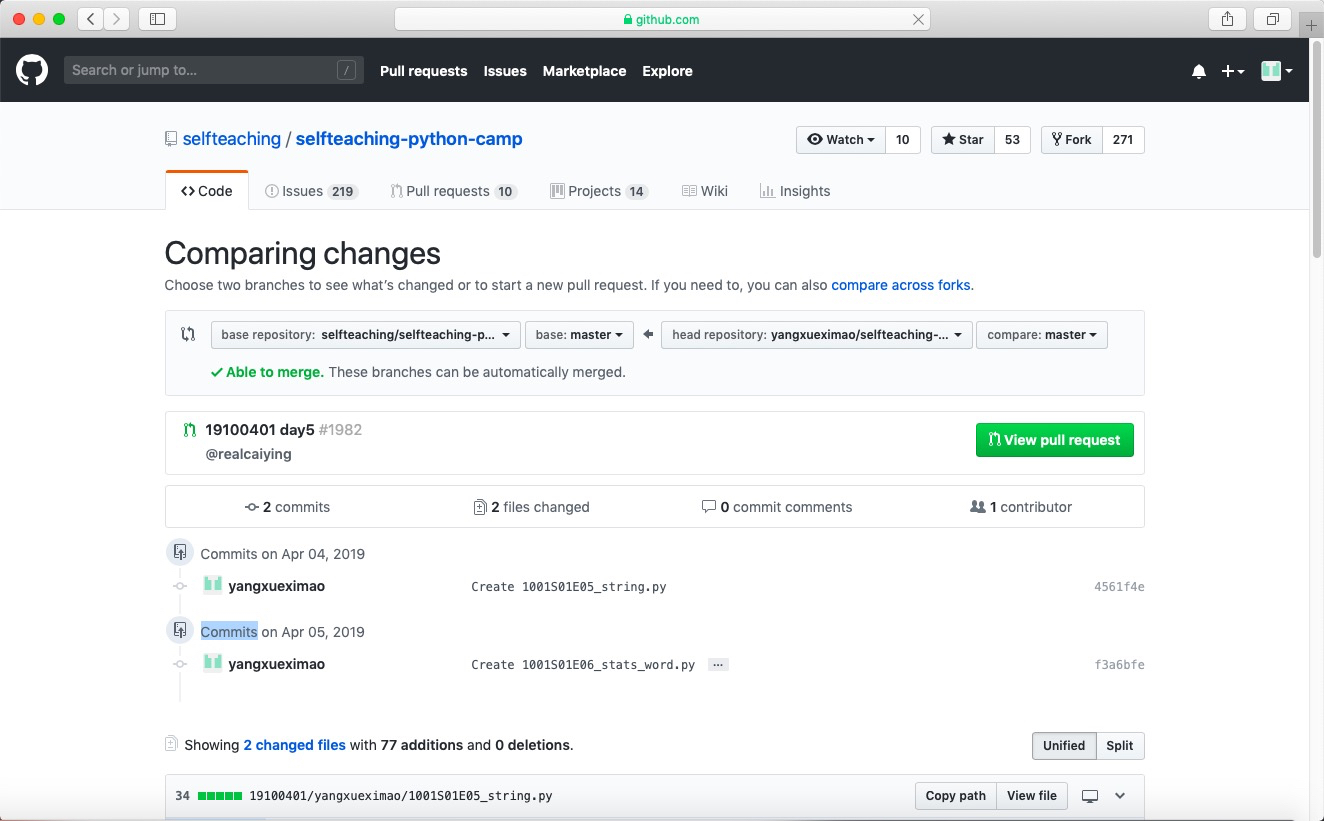Switch to the repository Pull requests tab
The image size is (1324, 821).
coord(454,191)
